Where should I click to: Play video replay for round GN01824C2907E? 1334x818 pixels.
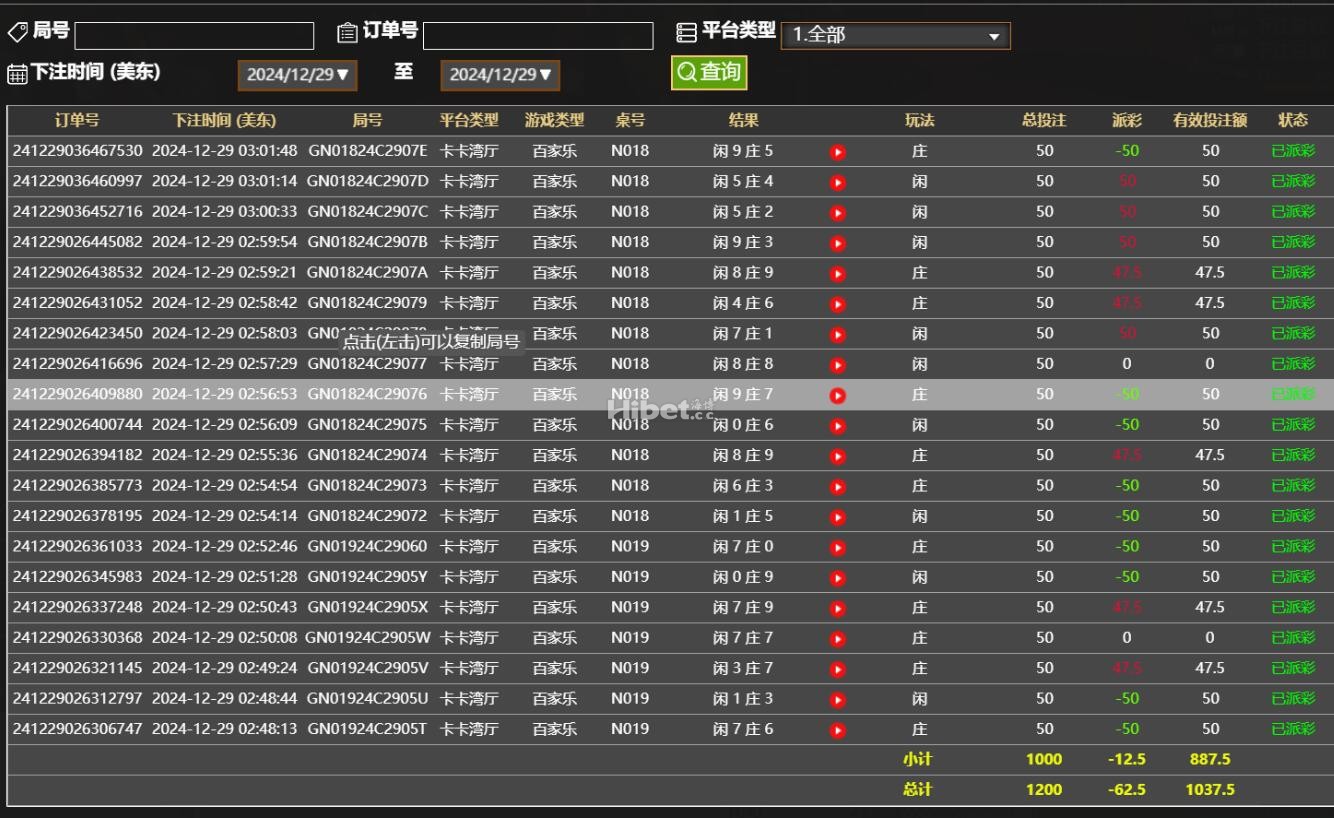[838, 152]
